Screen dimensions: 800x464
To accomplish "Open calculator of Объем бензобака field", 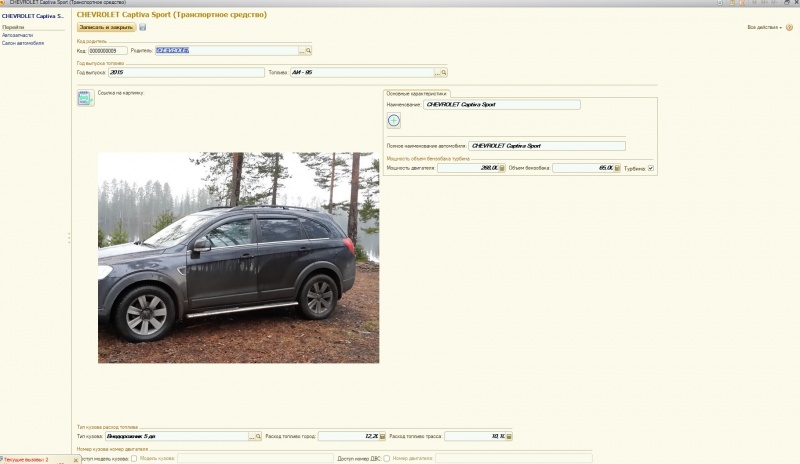I will 617,168.
